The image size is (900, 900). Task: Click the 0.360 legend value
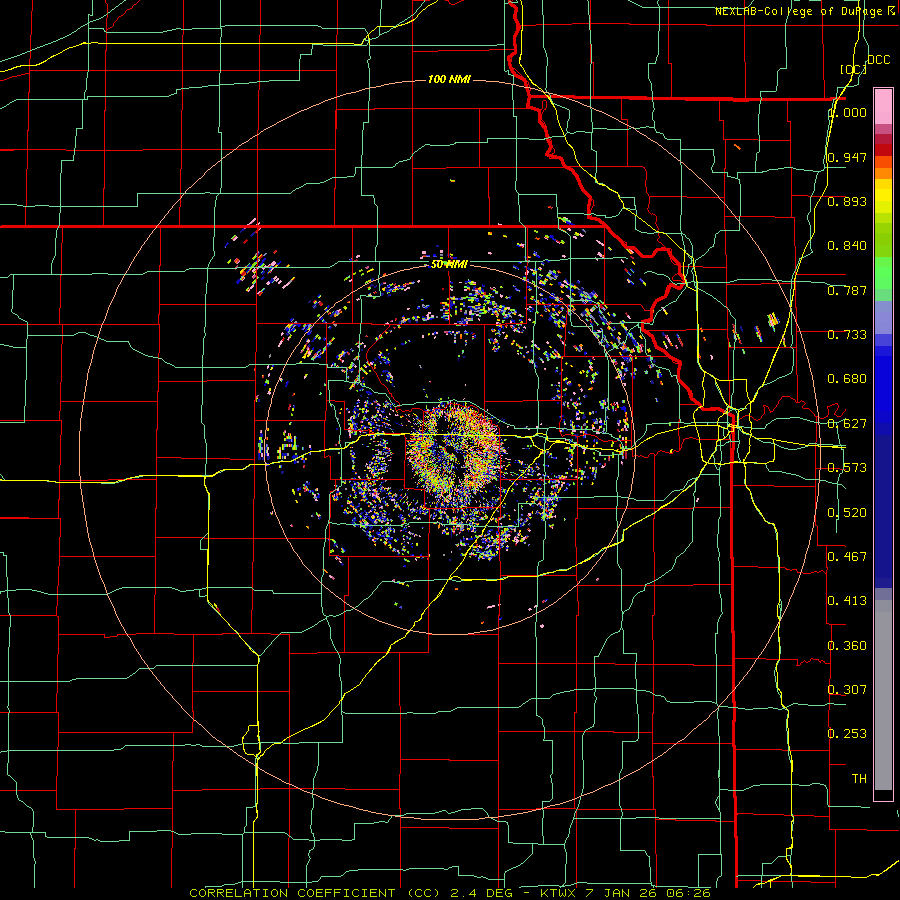coord(847,646)
